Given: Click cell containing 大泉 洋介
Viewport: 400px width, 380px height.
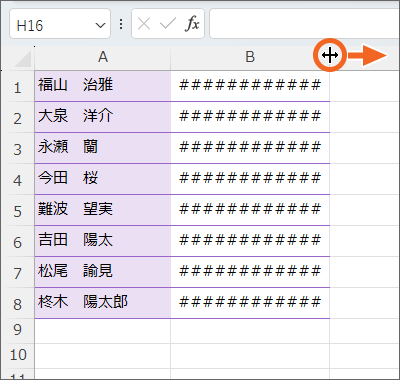Looking at the screenshot, I should click(103, 117).
